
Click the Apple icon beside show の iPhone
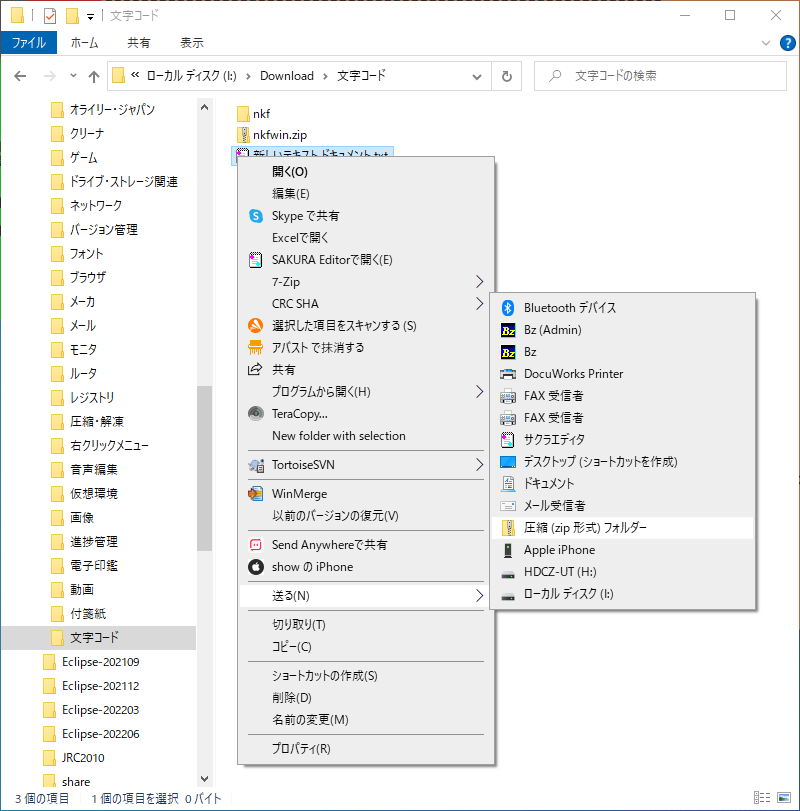[x=255, y=567]
